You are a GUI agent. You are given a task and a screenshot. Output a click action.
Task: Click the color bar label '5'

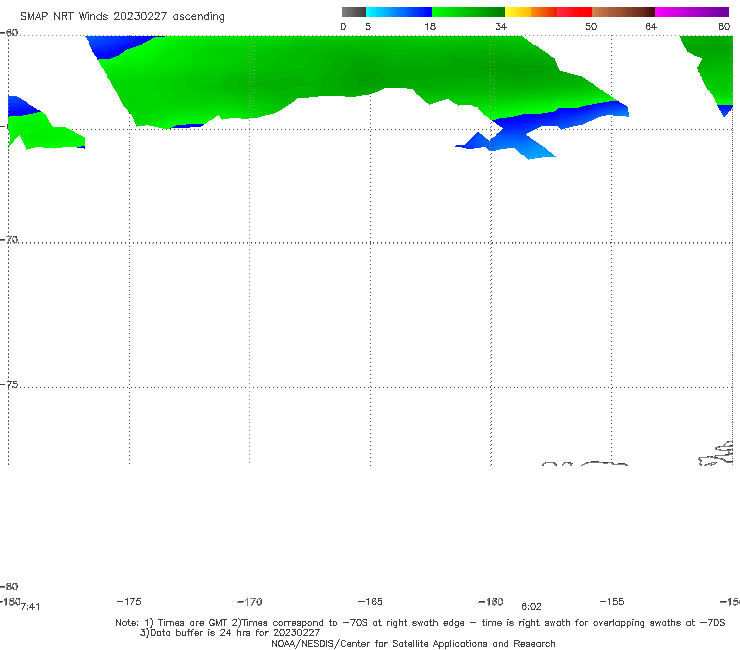point(368,27)
